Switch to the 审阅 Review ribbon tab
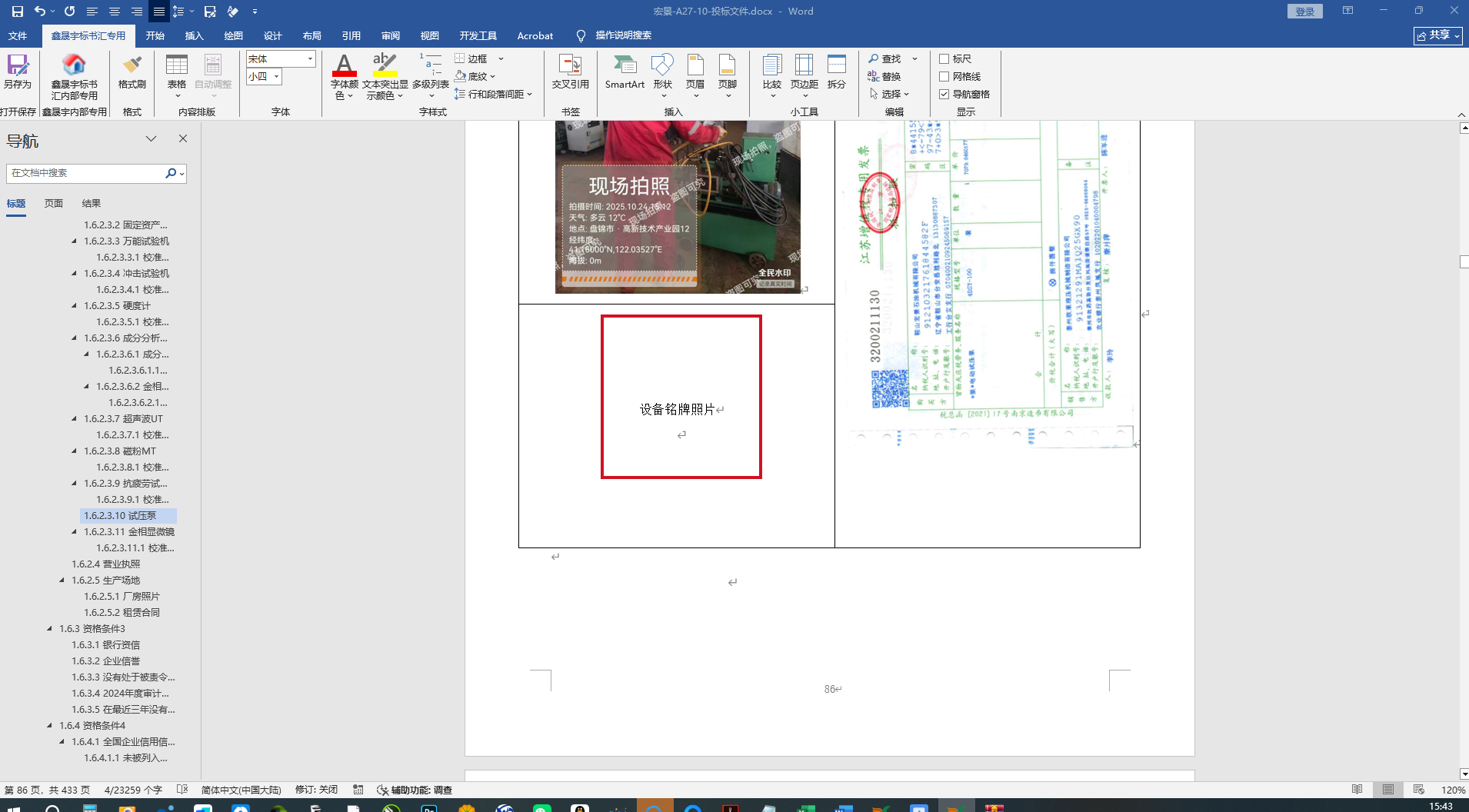This screenshot has height=812, width=1469. point(391,35)
